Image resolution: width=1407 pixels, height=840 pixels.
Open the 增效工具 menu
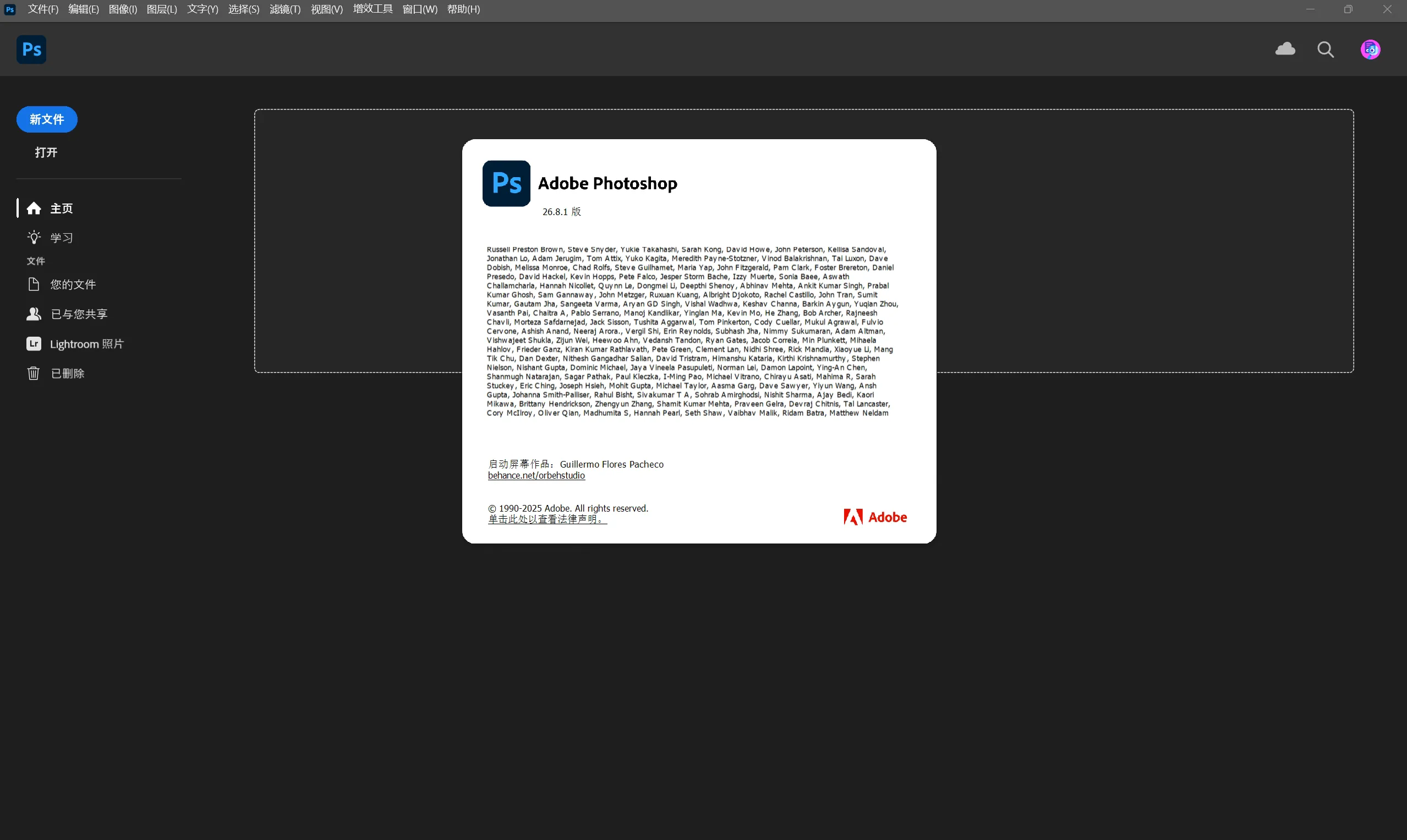[373, 9]
